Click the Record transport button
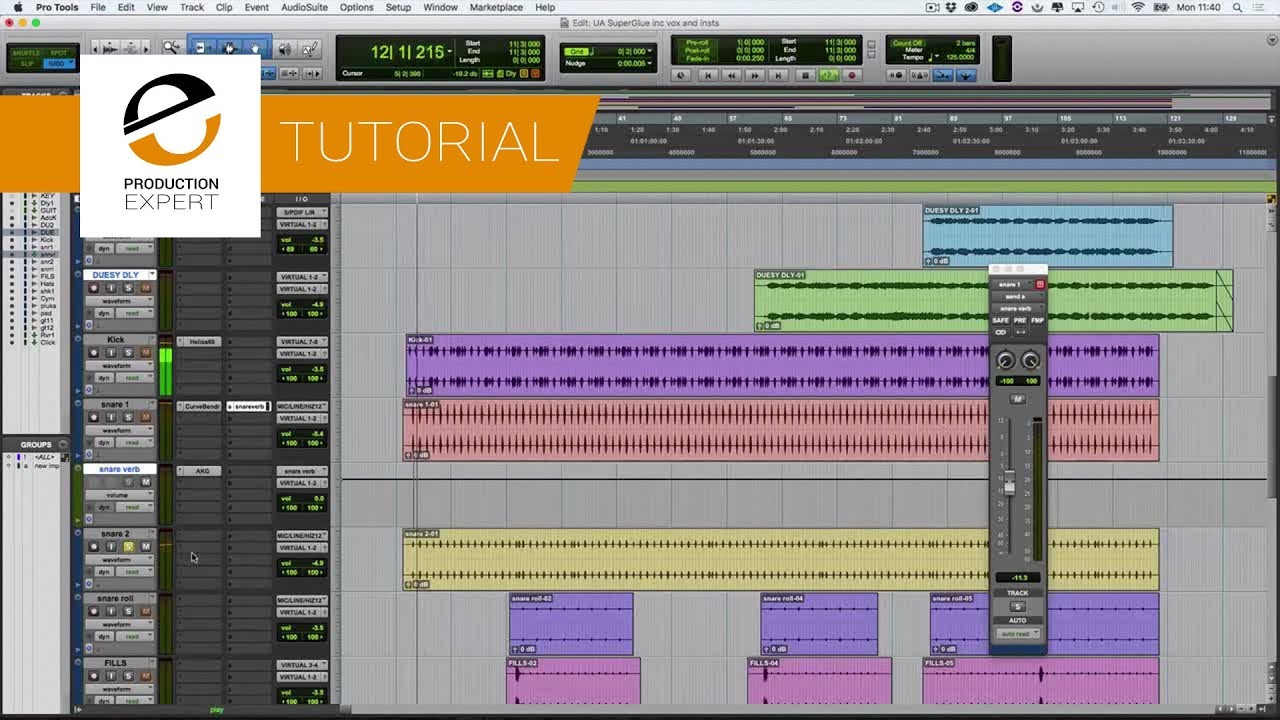 coord(852,75)
